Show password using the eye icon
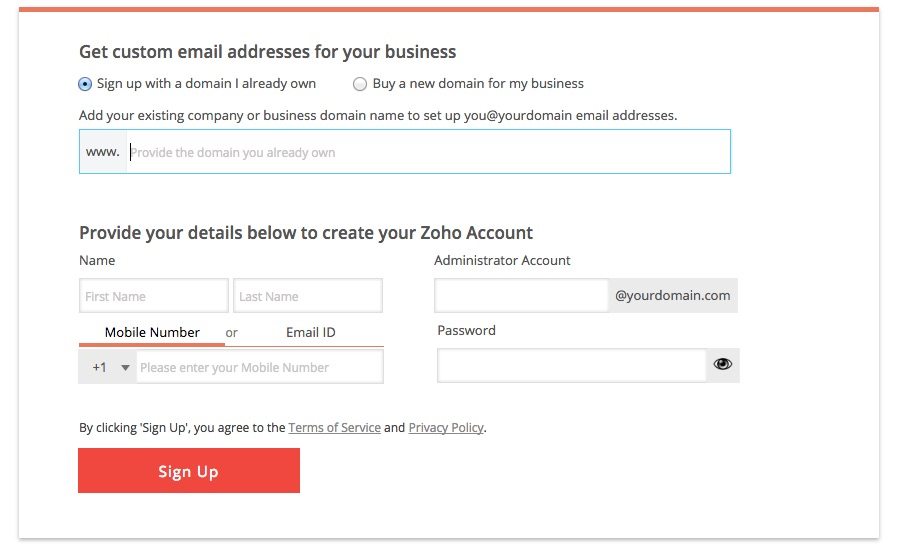This screenshot has width=900, height=560. click(x=722, y=365)
